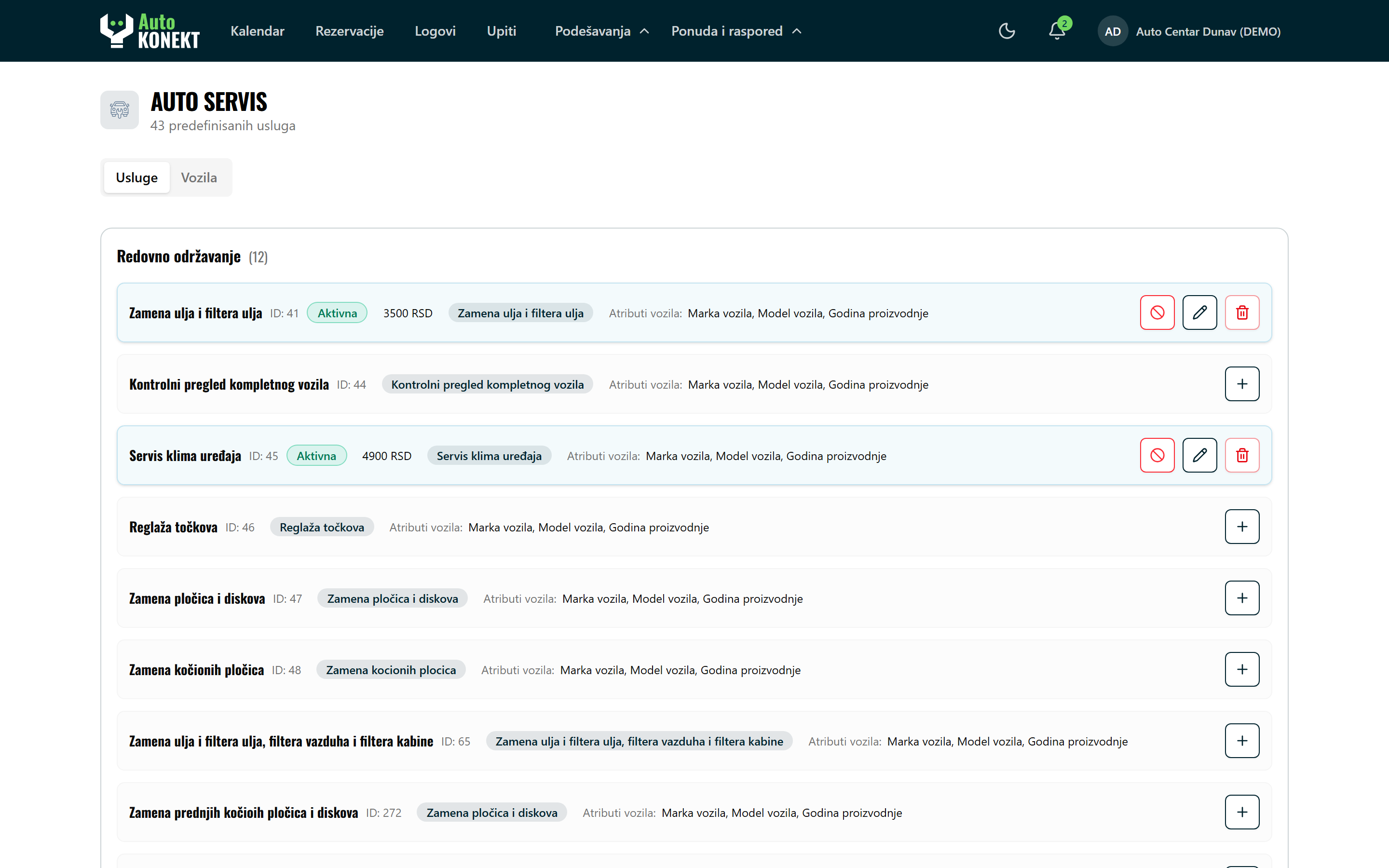Click the Reglaža točkova tag
The height and width of the screenshot is (868, 1389).
pyautogui.click(x=322, y=527)
